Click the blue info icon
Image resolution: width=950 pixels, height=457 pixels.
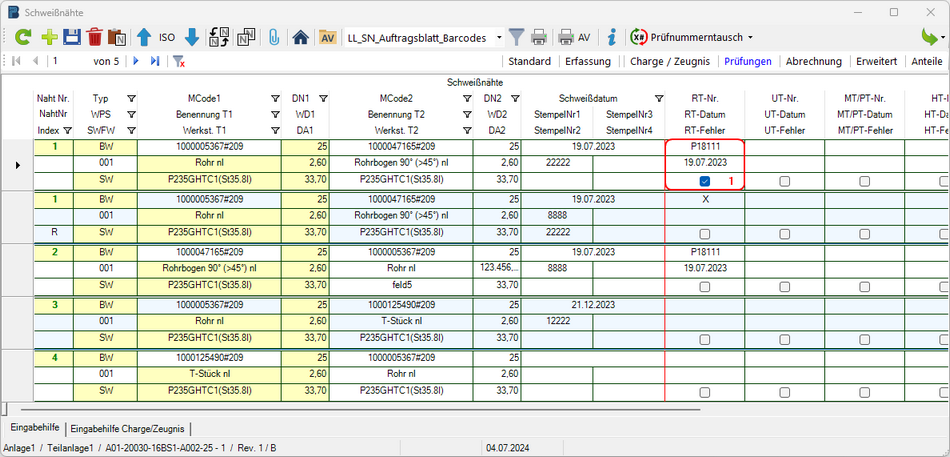[x=612, y=37]
